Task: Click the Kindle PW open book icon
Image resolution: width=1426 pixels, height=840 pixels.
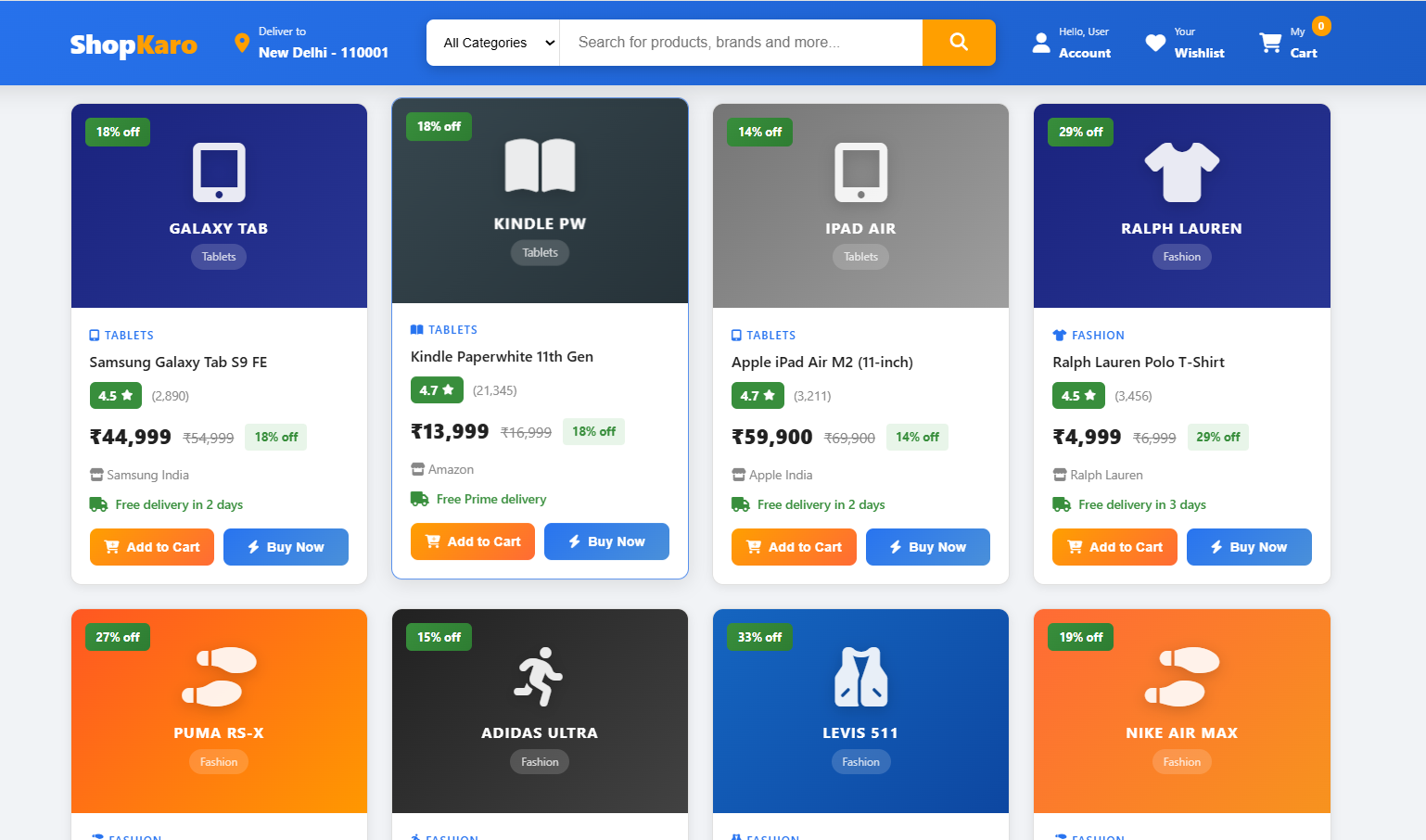Action: point(540,166)
